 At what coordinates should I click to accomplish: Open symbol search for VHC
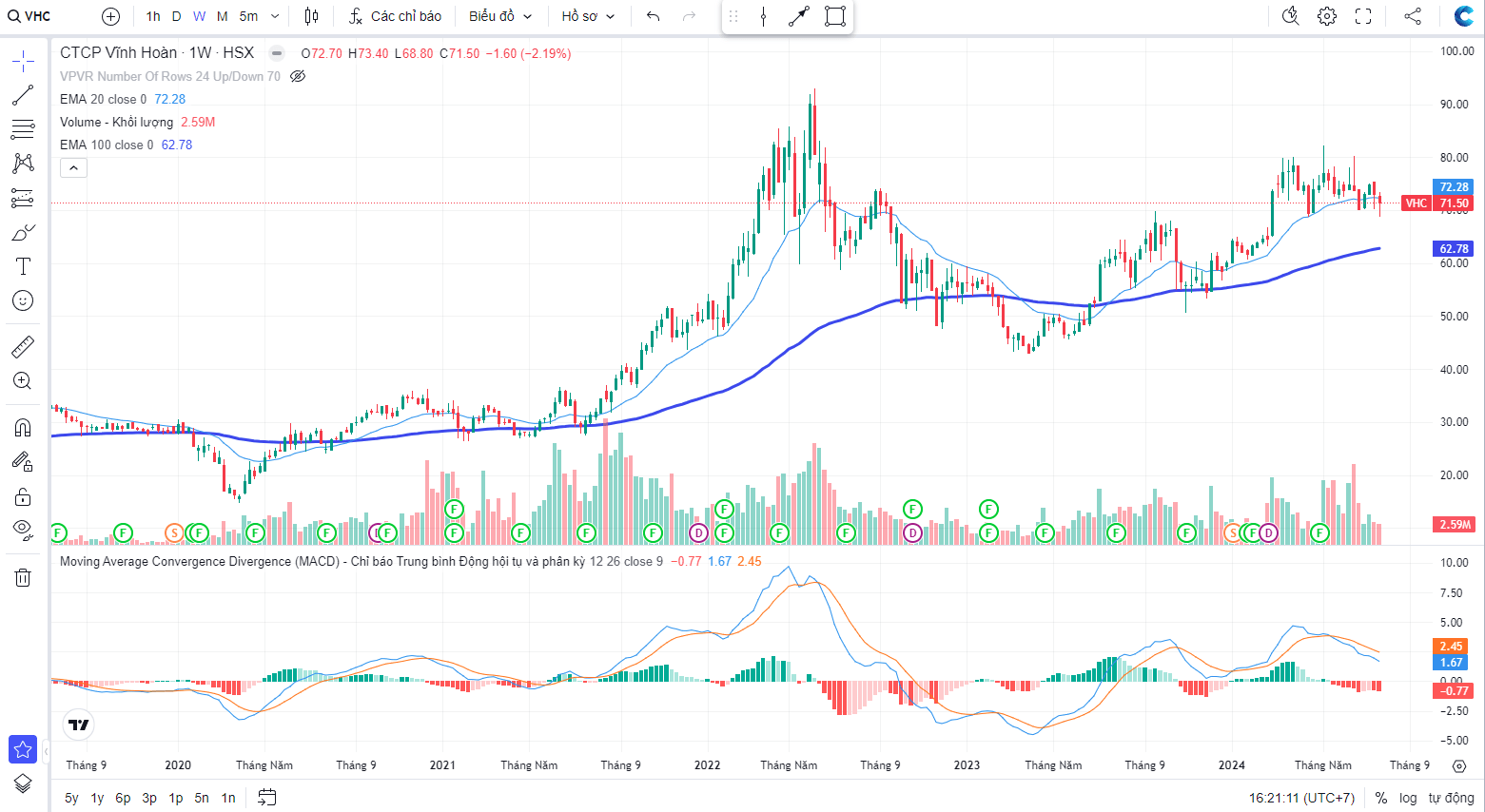click(x=30, y=16)
